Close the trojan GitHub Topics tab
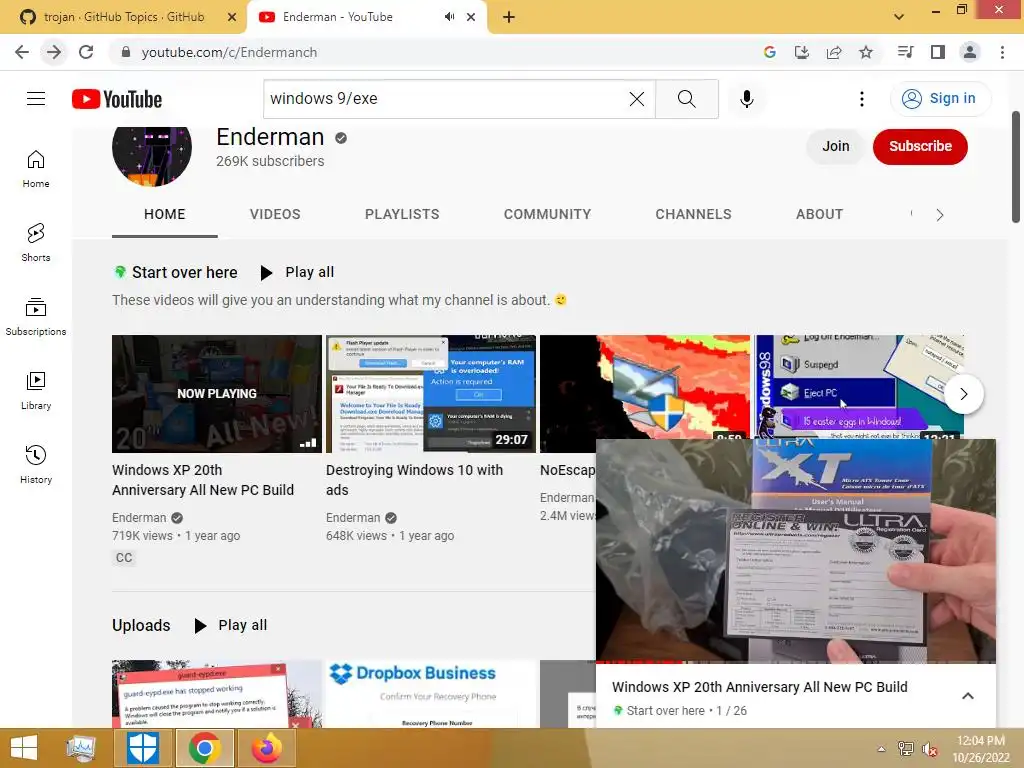Image resolution: width=1024 pixels, height=768 pixels. pyautogui.click(x=232, y=17)
